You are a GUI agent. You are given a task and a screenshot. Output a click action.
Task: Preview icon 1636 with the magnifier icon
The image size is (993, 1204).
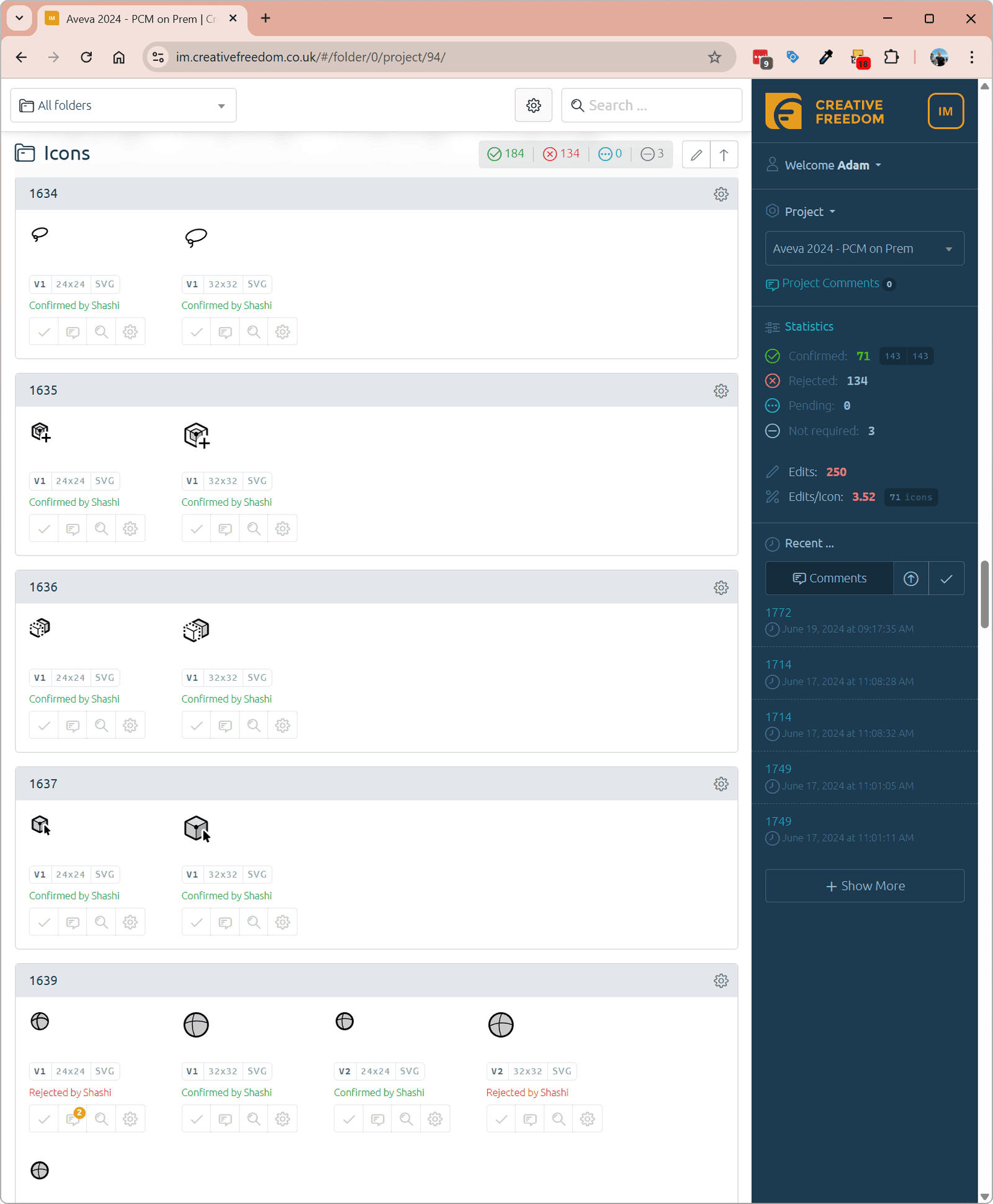tap(101, 725)
